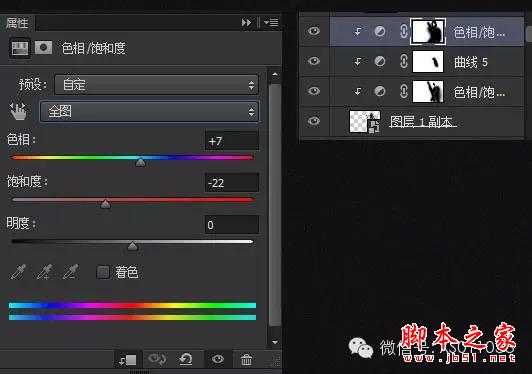This screenshot has width=532, height=374.
Task: Click mask link icon on highlighted 色相/饱和度 layer
Action: coord(403,32)
